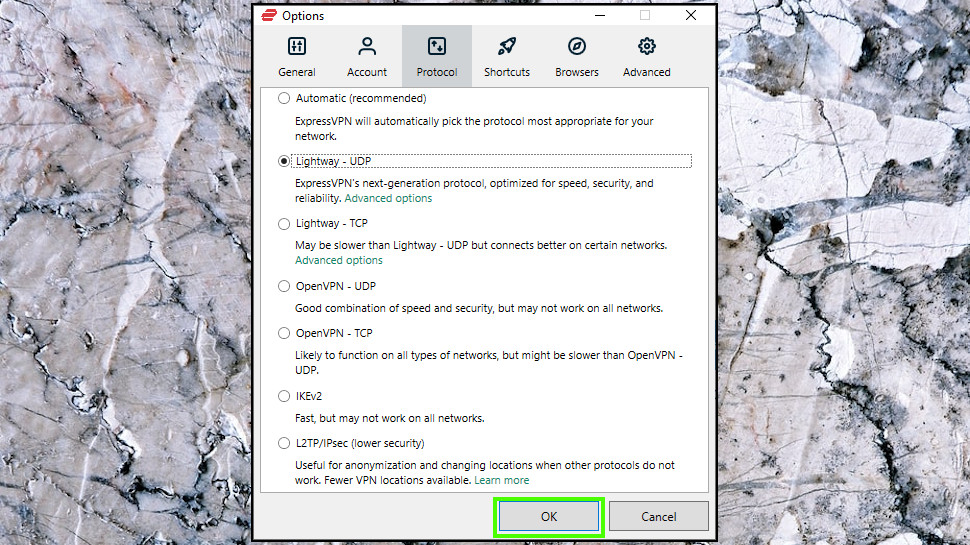Image resolution: width=970 pixels, height=545 pixels.
Task: Switch to the Protocol tab label
Action: point(437,72)
